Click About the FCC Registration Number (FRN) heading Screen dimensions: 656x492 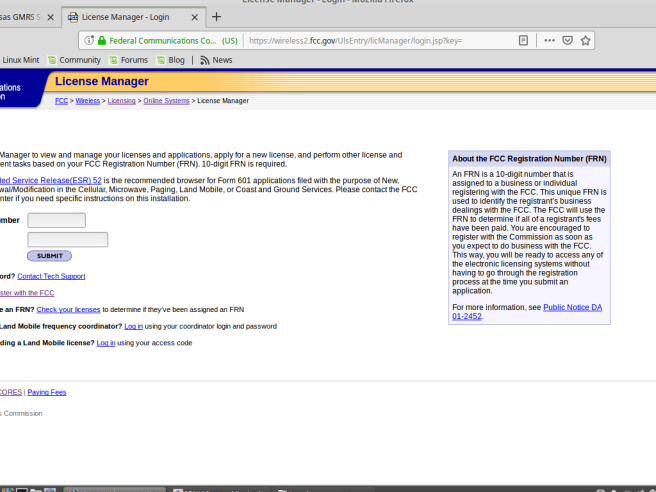[x=529, y=159]
